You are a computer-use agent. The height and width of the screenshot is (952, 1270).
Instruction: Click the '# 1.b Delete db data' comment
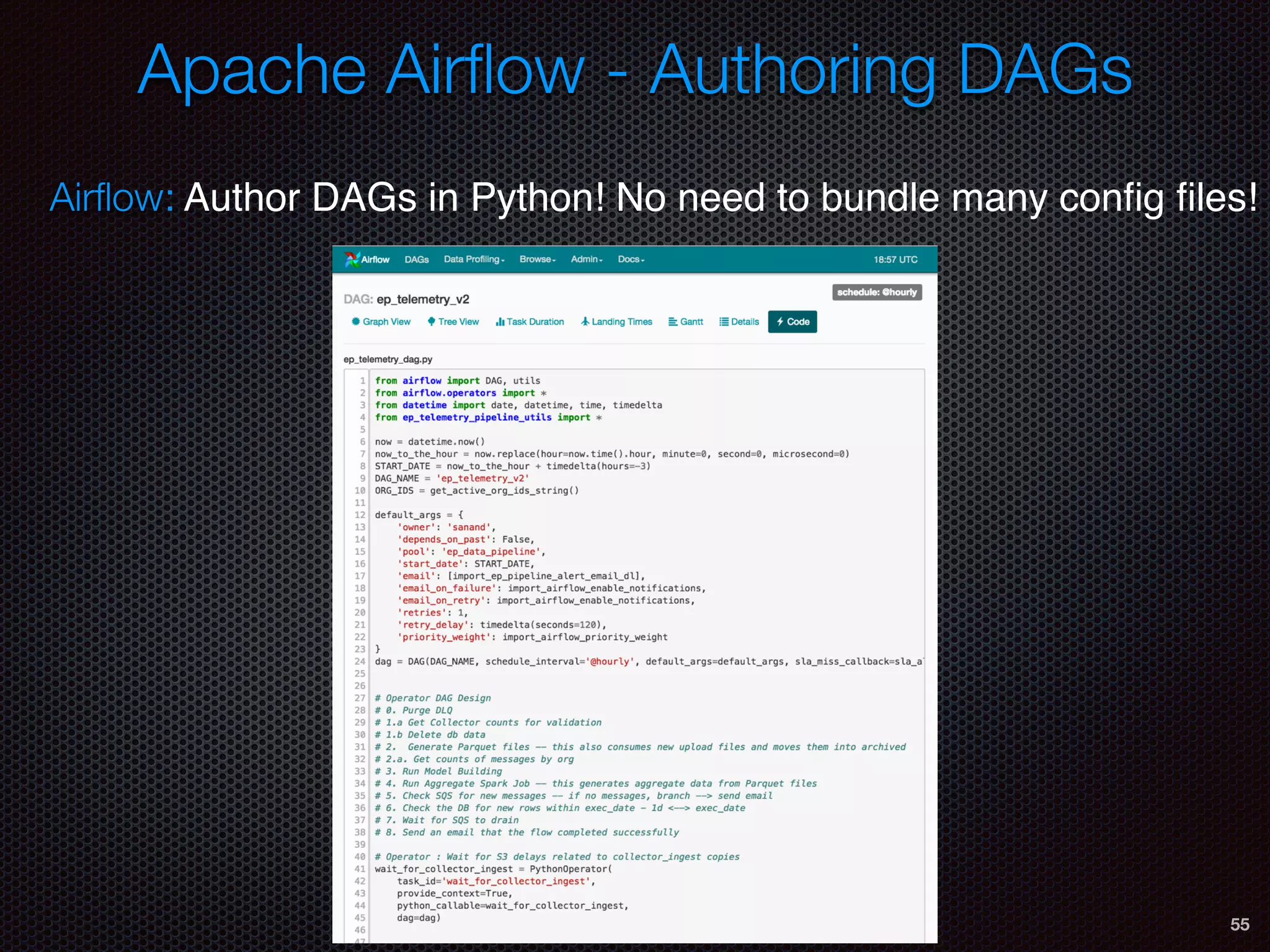[430, 734]
